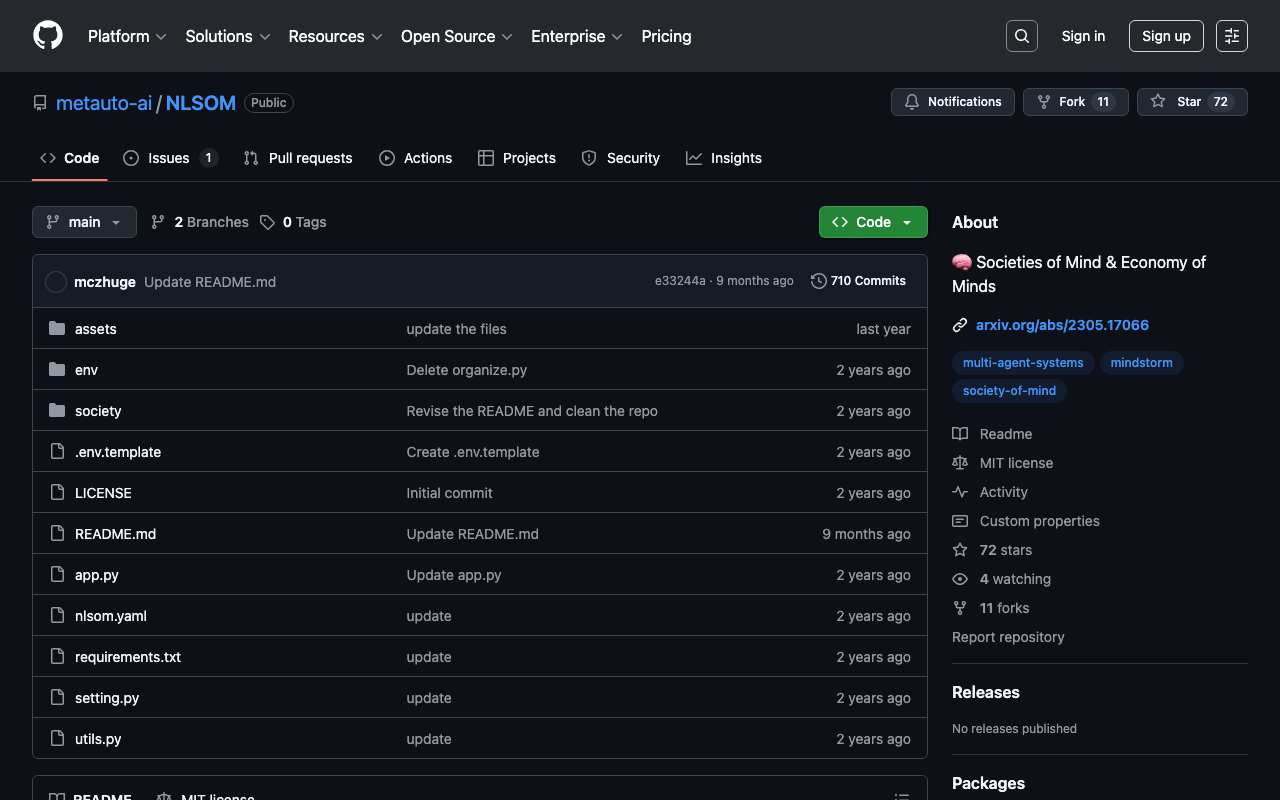Expand the Platform menu

click(x=127, y=36)
